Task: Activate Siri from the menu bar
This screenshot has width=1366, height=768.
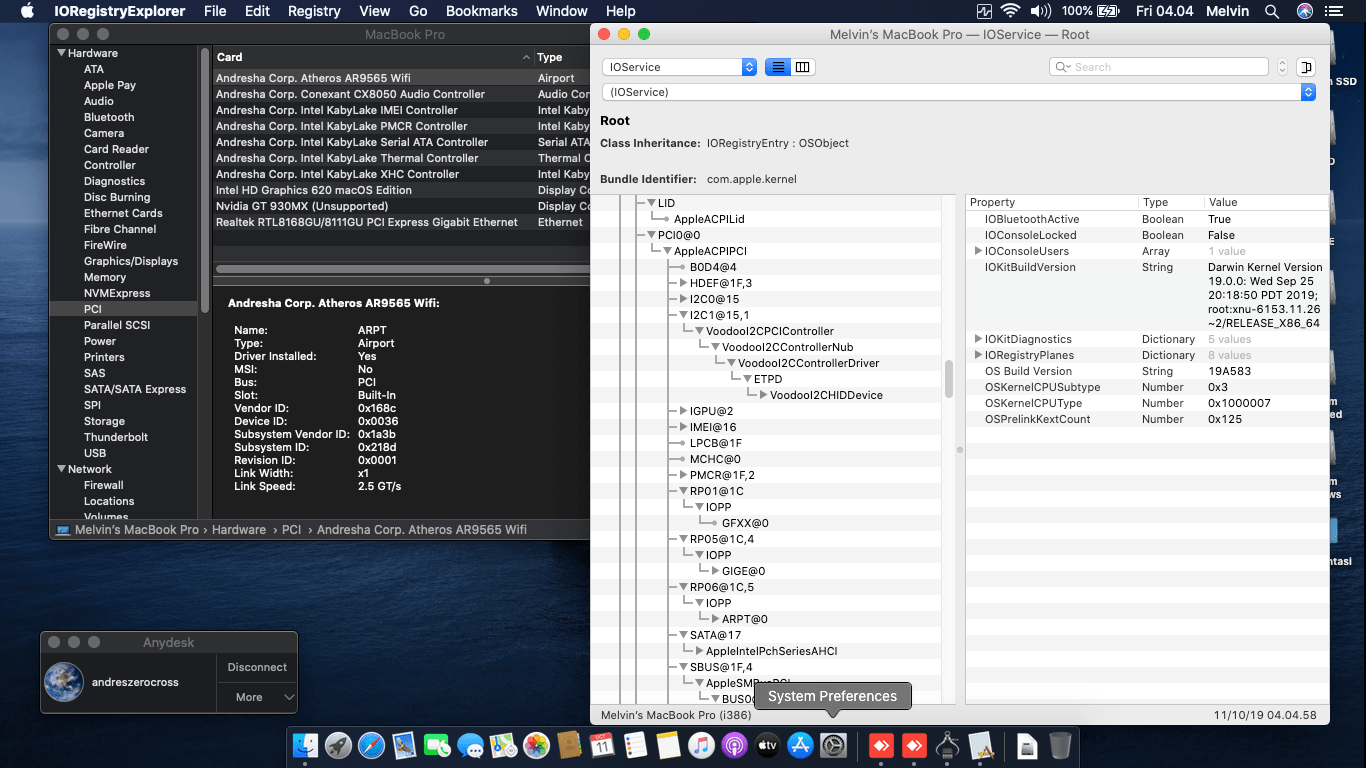Action: click(1304, 11)
